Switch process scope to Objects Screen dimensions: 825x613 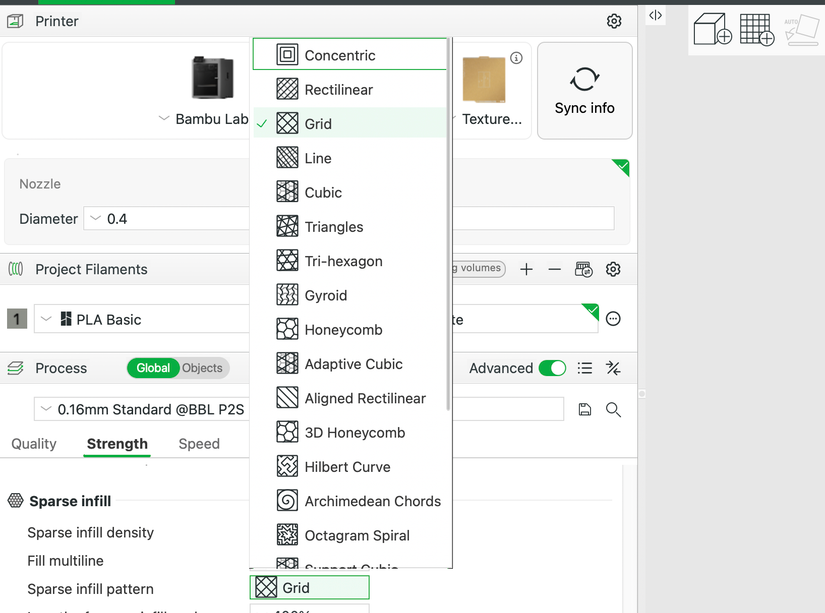point(203,368)
